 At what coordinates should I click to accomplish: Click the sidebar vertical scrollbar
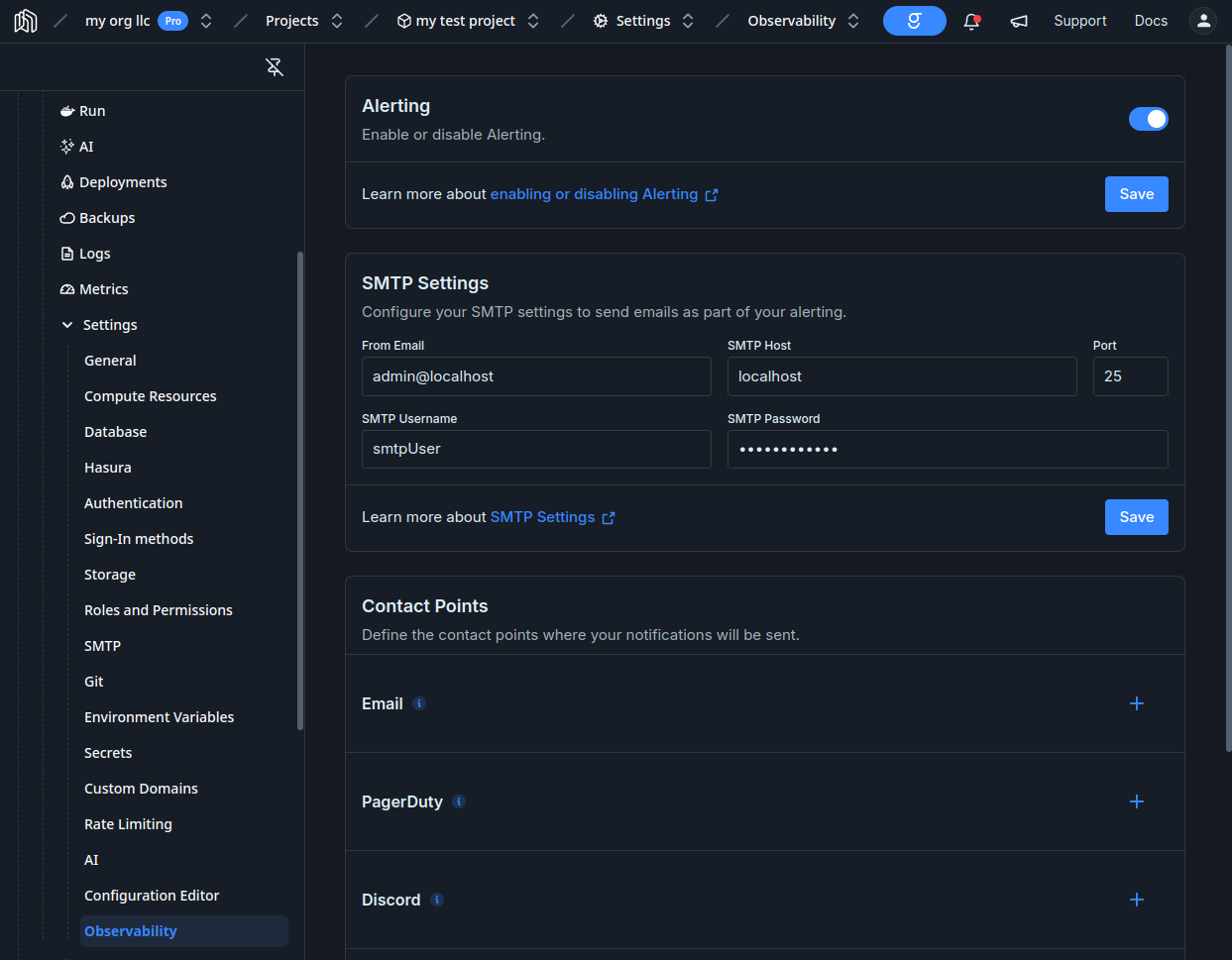point(300,490)
